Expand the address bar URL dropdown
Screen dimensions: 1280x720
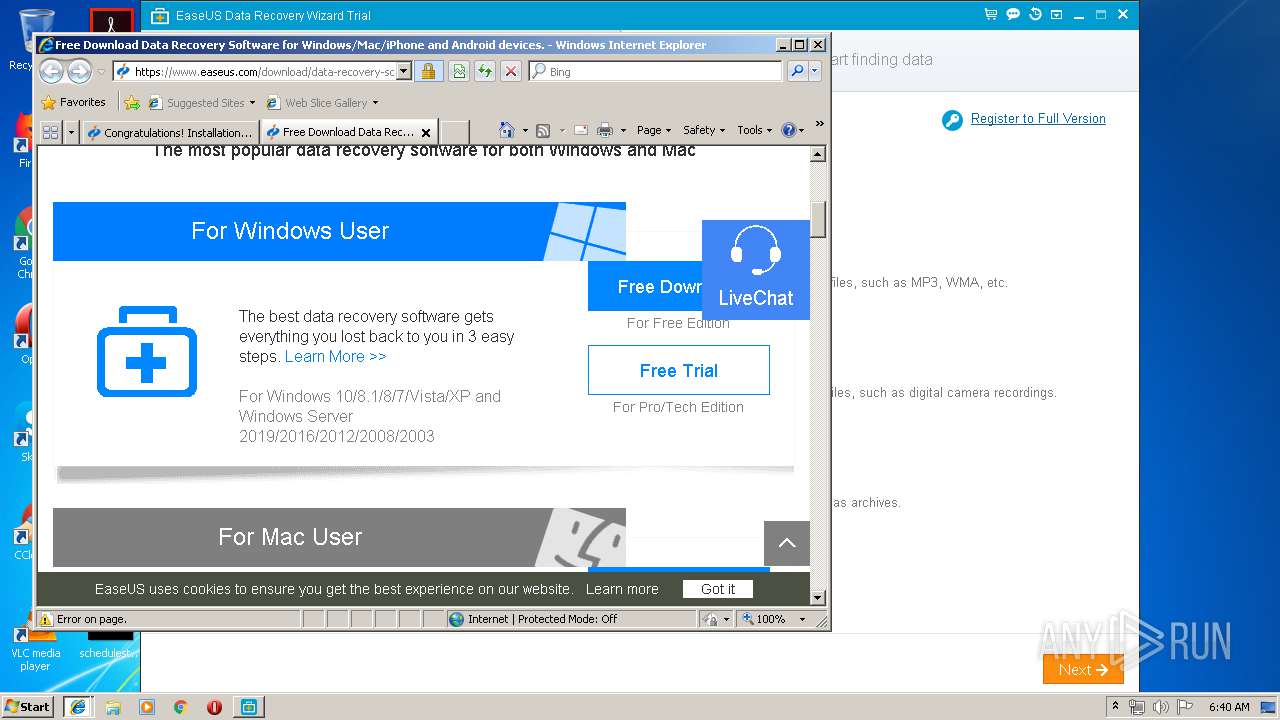click(x=404, y=71)
